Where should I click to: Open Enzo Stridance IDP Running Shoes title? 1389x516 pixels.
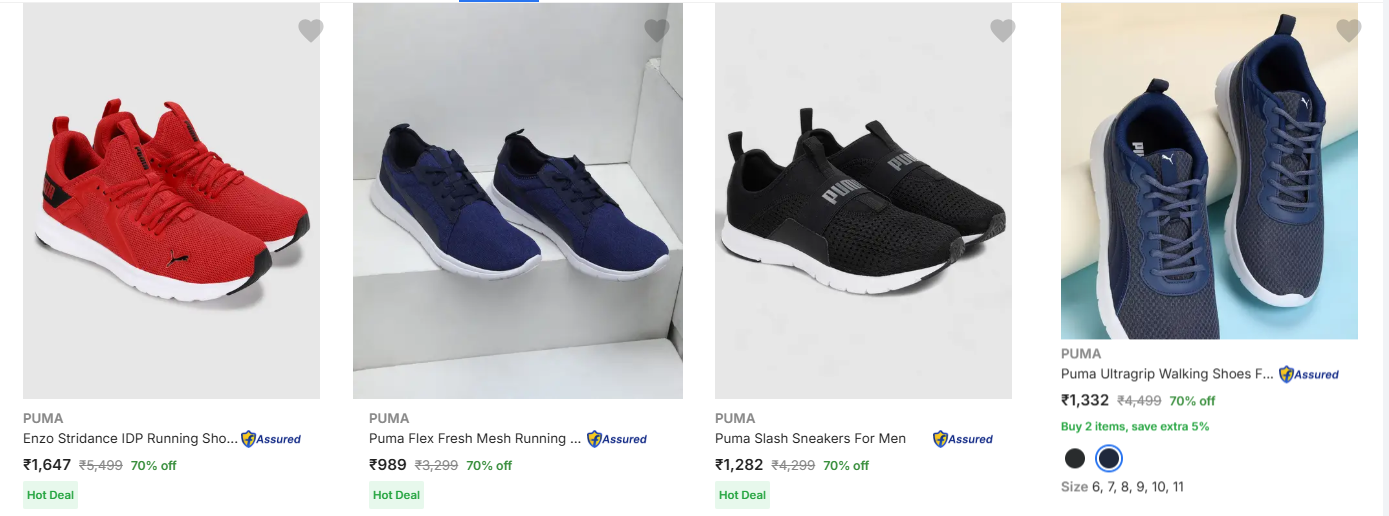[130, 439]
